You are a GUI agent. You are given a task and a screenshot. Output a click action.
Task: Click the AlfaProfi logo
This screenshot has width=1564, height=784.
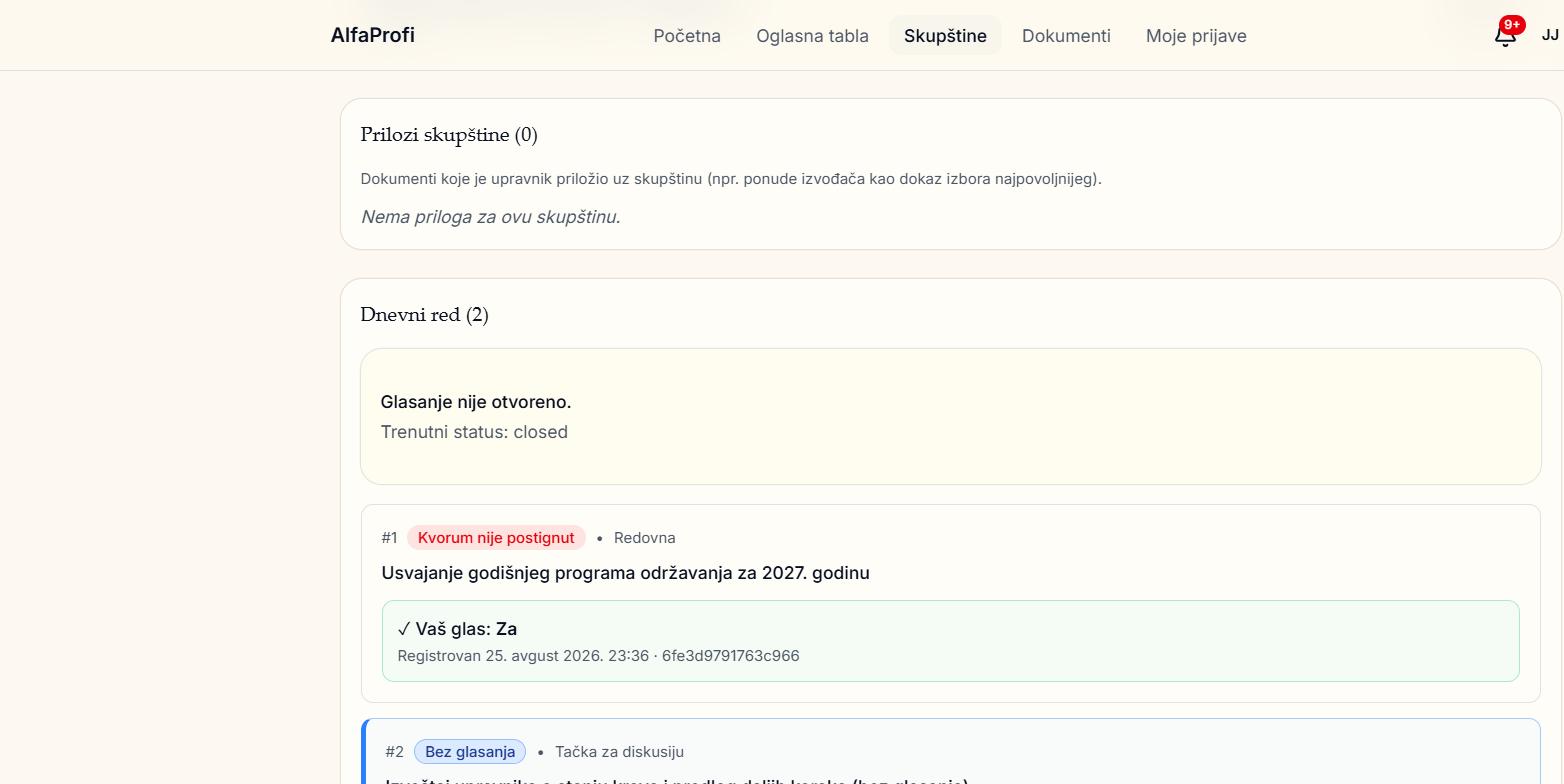[373, 35]
